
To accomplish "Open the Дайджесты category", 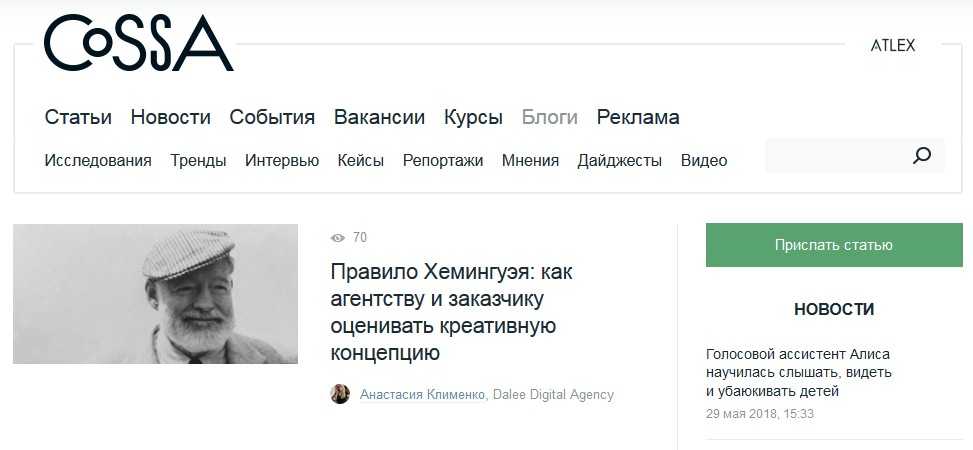I will point(619,160).
